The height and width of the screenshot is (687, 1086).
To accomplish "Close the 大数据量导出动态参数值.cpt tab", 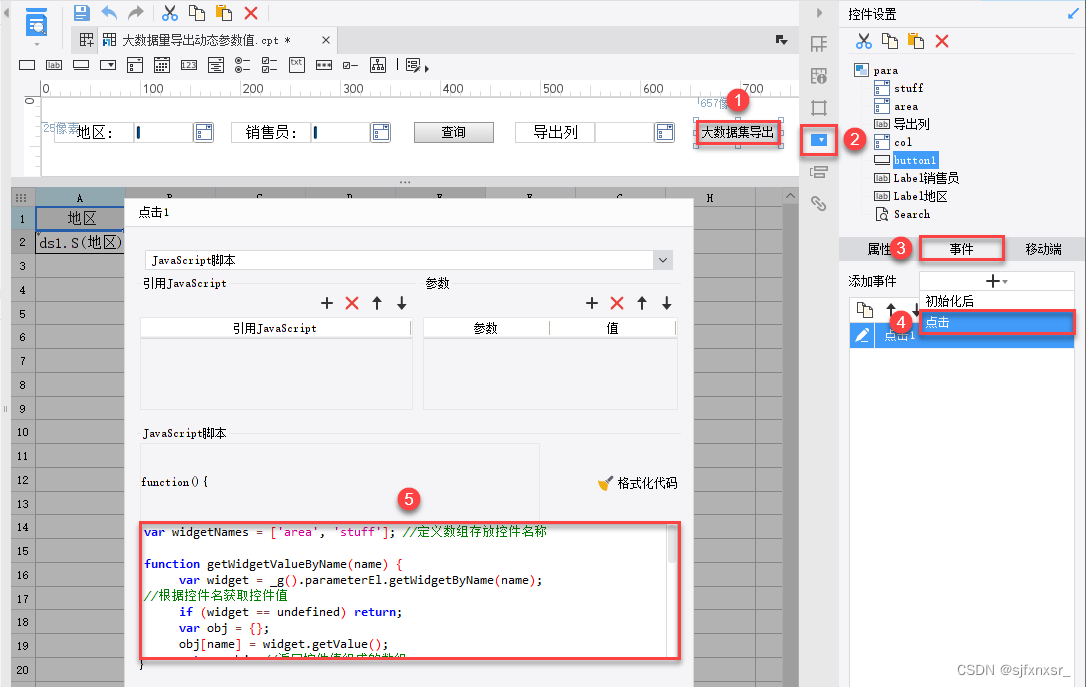I will point(326,40).
